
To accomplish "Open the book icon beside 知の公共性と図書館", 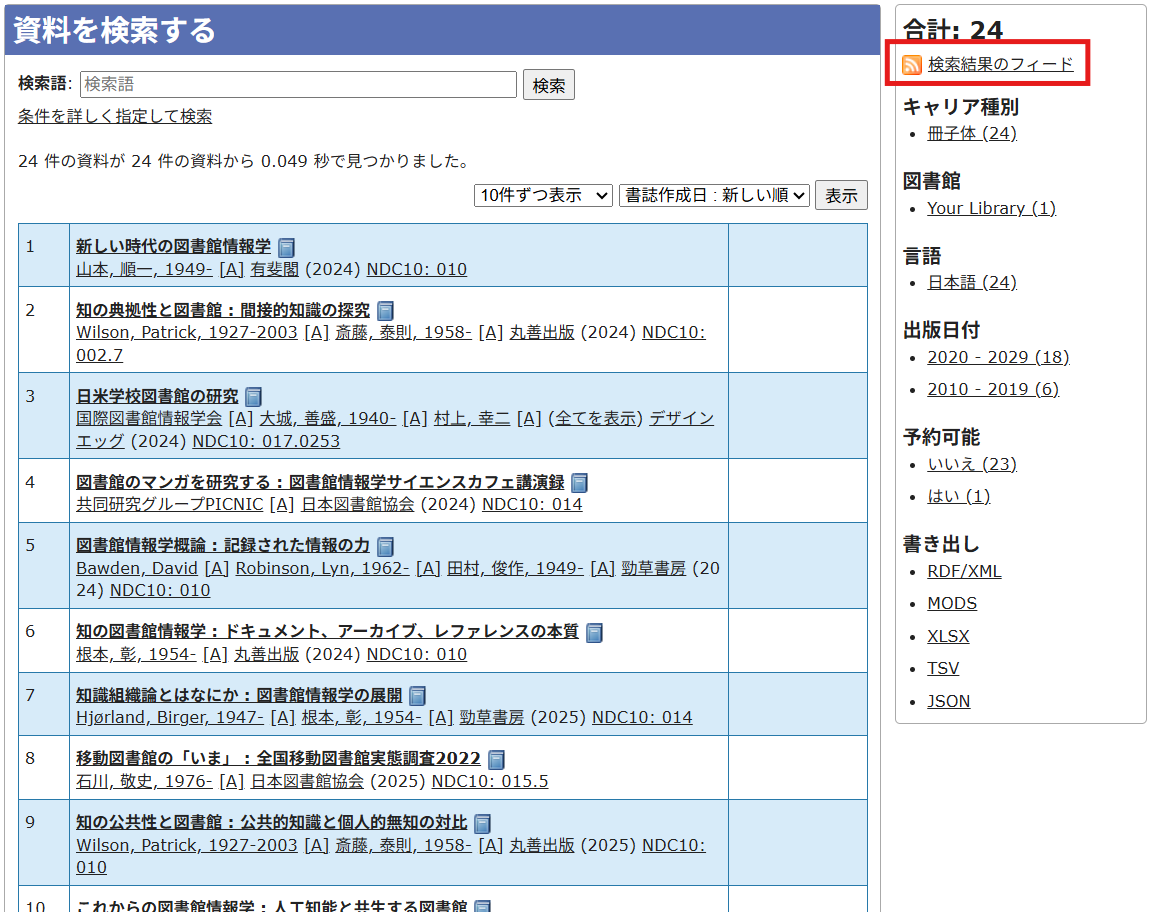I will coord(482,823).
